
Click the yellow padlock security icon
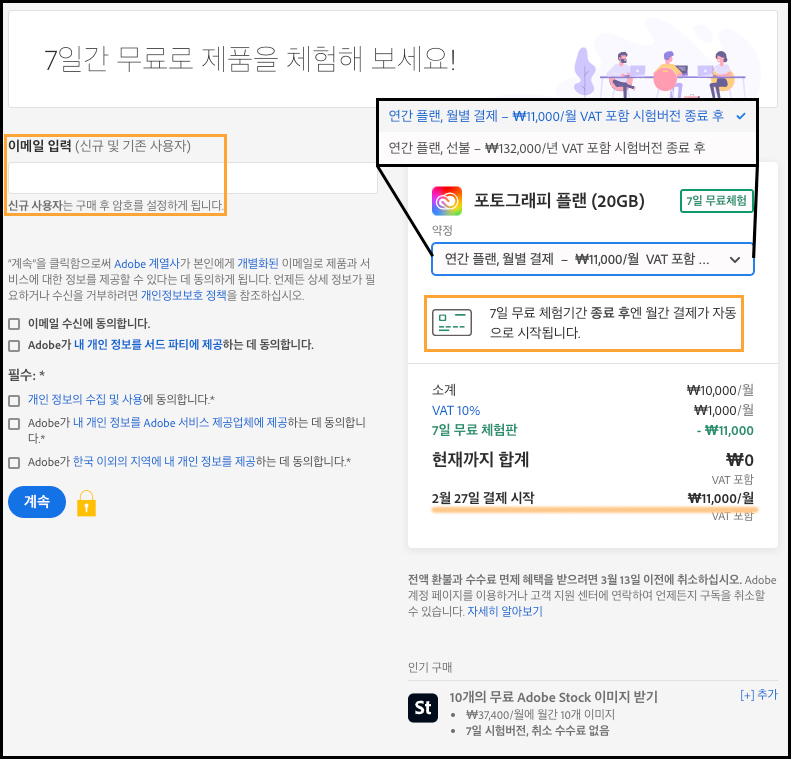(x=86, y=503)
